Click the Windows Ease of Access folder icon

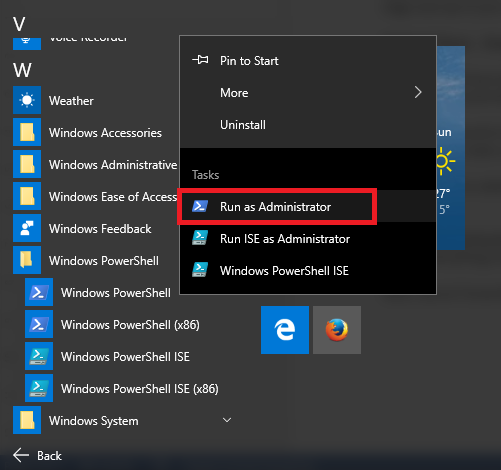(27, 196)
